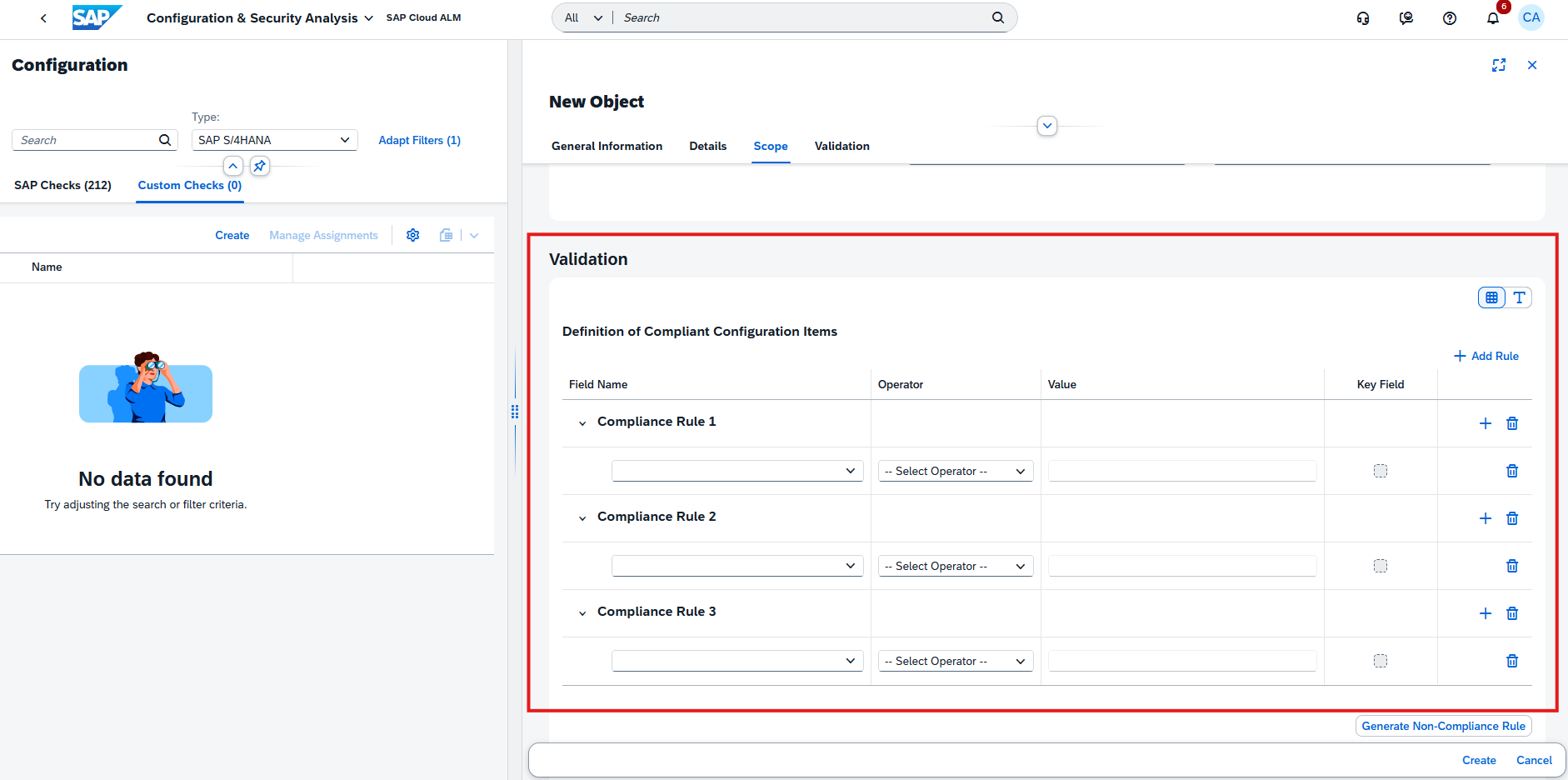Click Add Rule button
The width and height of the screenshot is (1568, 780).
click(x=1486, y=356)
